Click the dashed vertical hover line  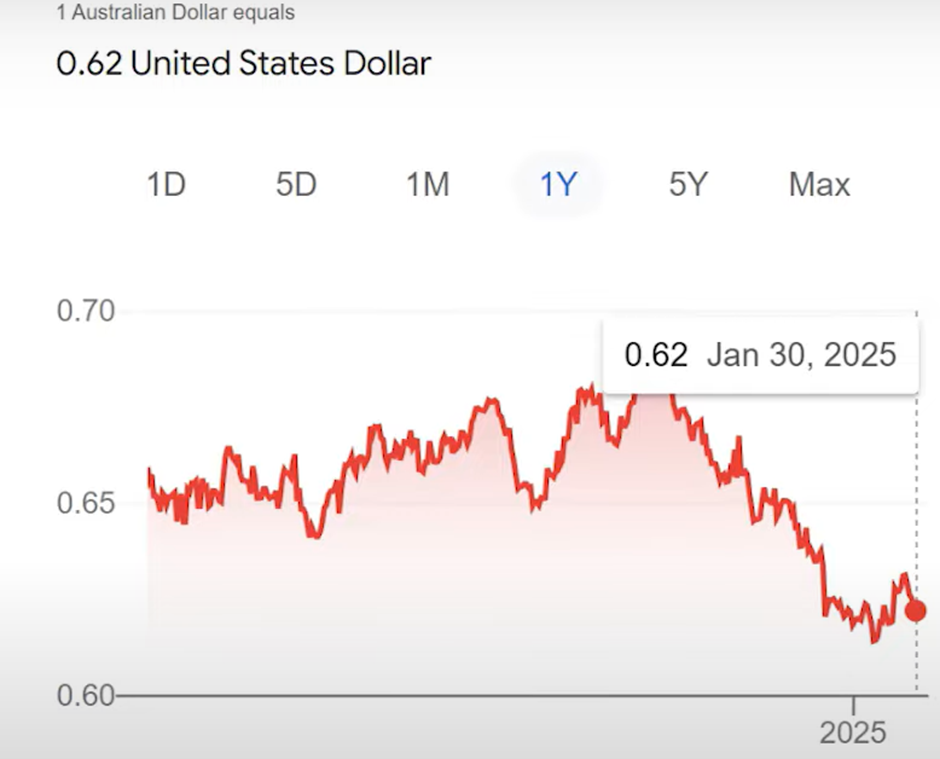[916, 500]
